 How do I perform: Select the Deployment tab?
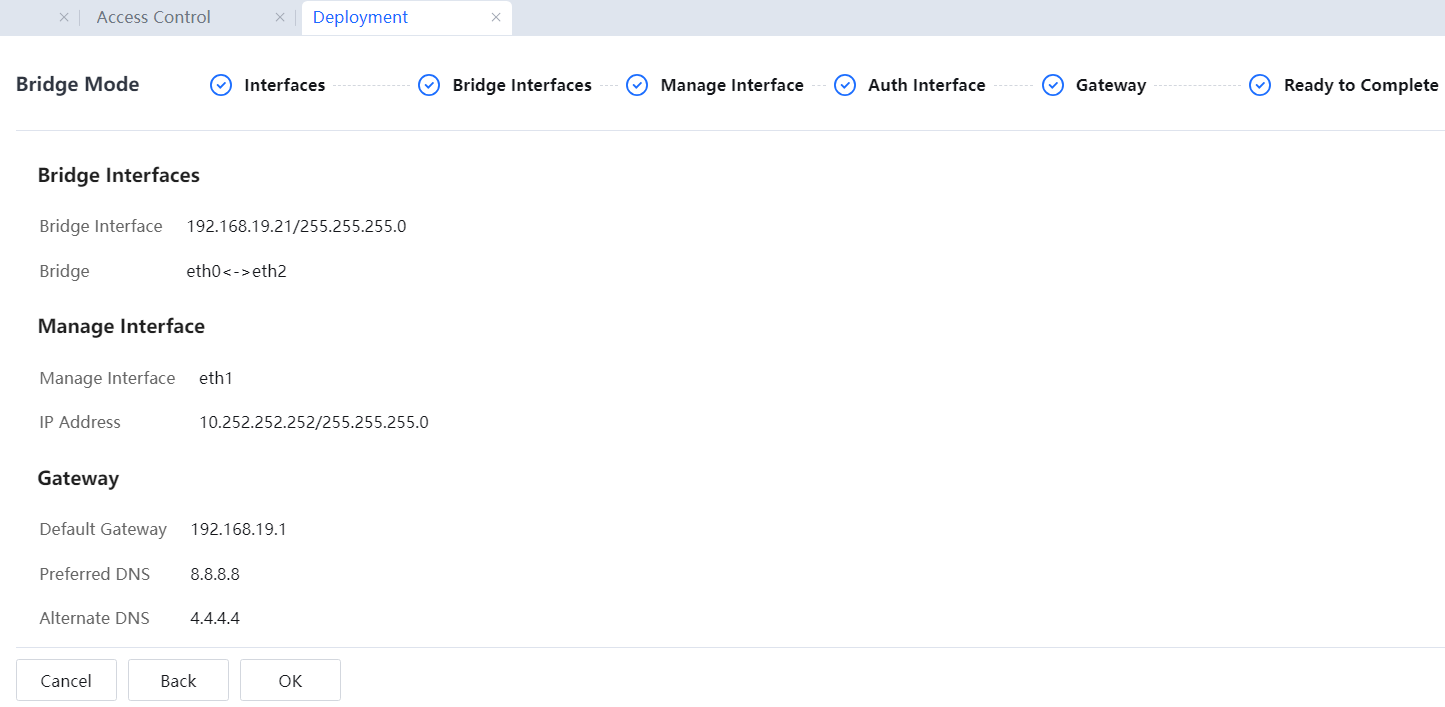click(360, 18)
